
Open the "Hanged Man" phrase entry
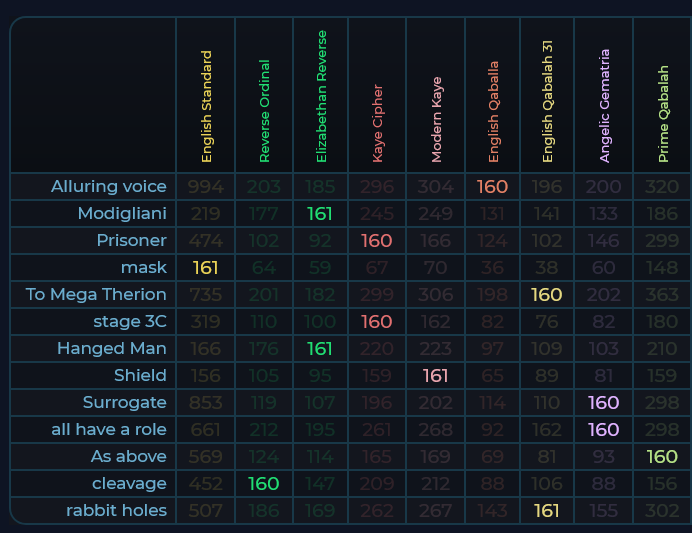[x=112, y=348]
